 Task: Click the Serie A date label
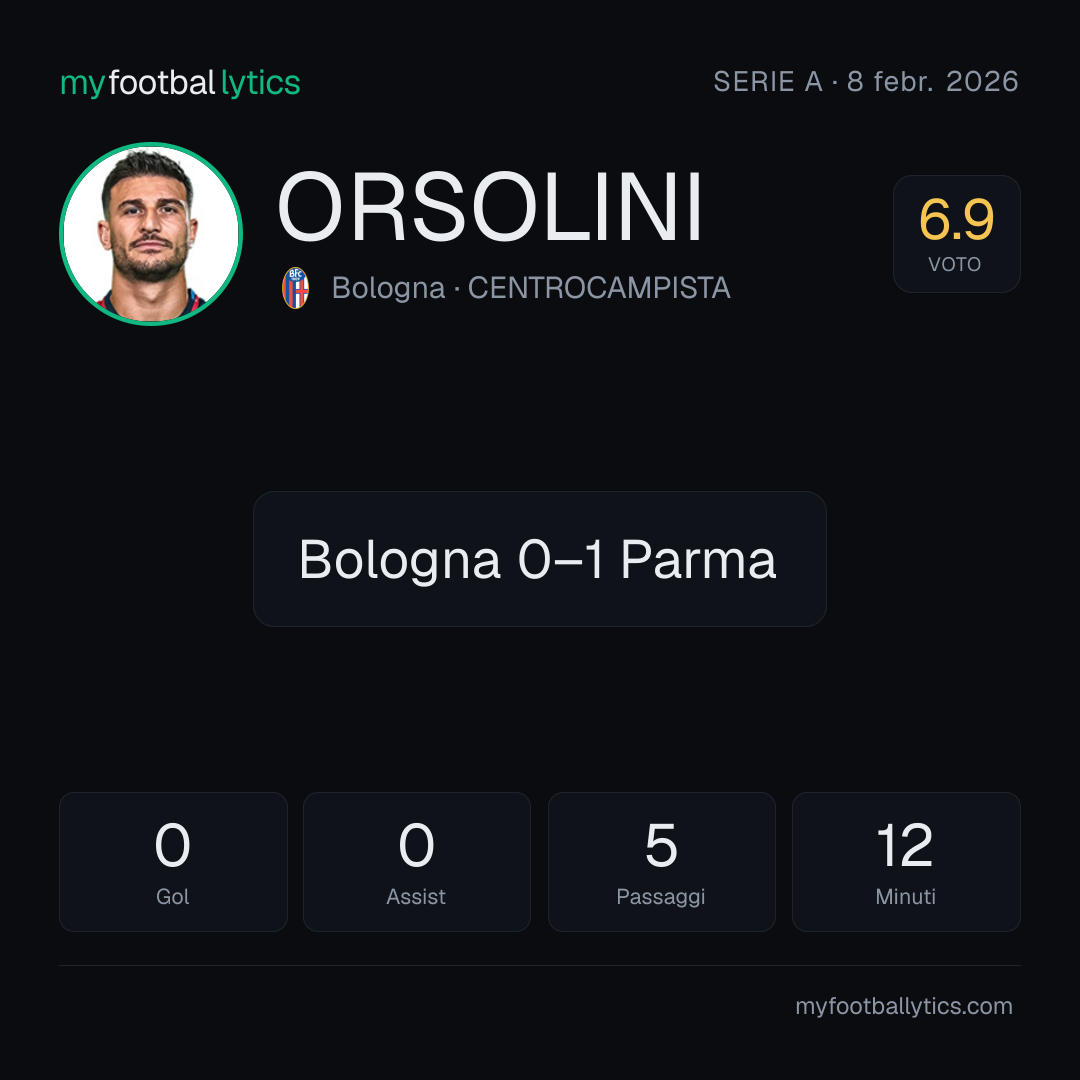click(x=866, y=81)
